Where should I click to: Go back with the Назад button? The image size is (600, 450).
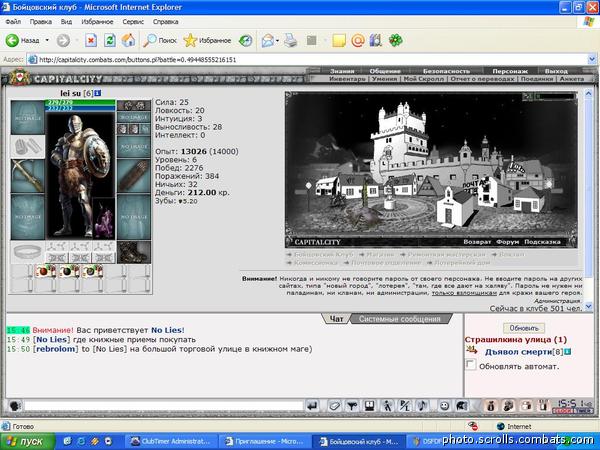22,40
